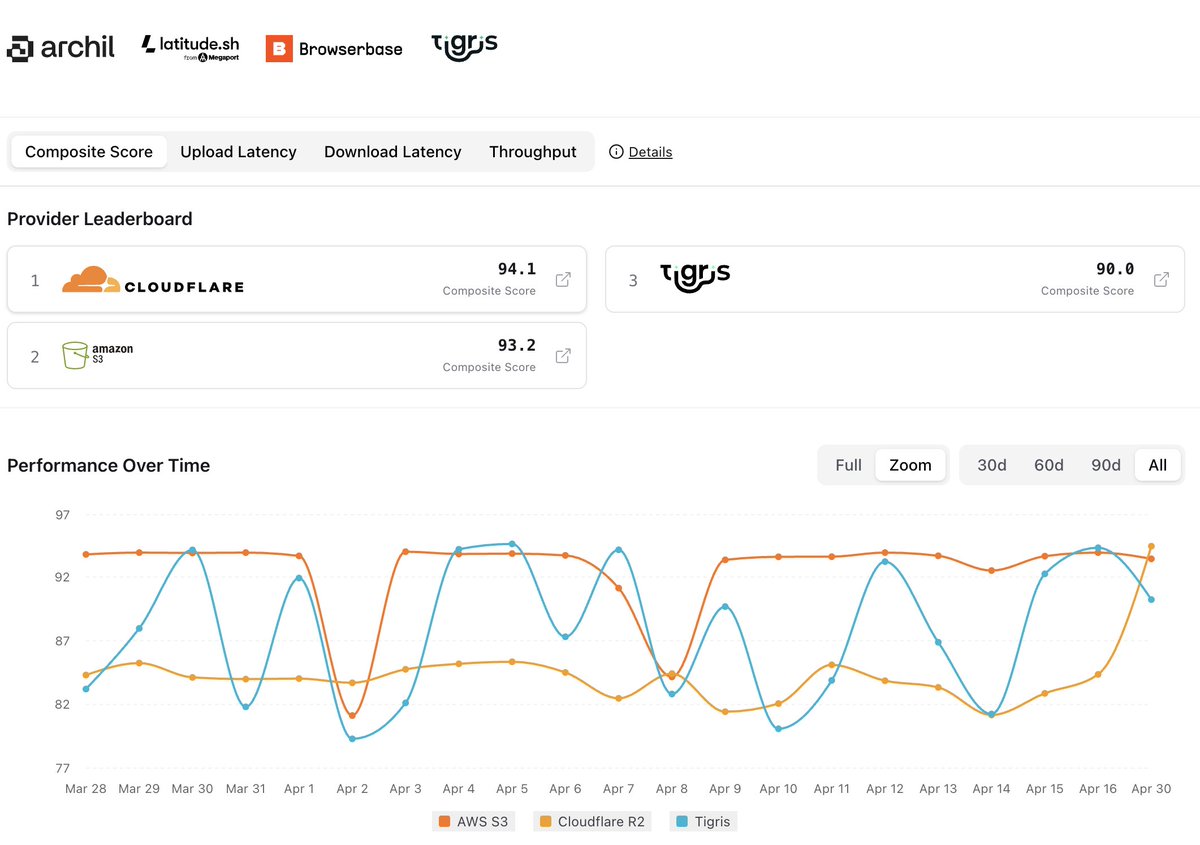Click the Mar 28 axis label
The width and height of the screenshot is (1200, 845).
point(86,789)
